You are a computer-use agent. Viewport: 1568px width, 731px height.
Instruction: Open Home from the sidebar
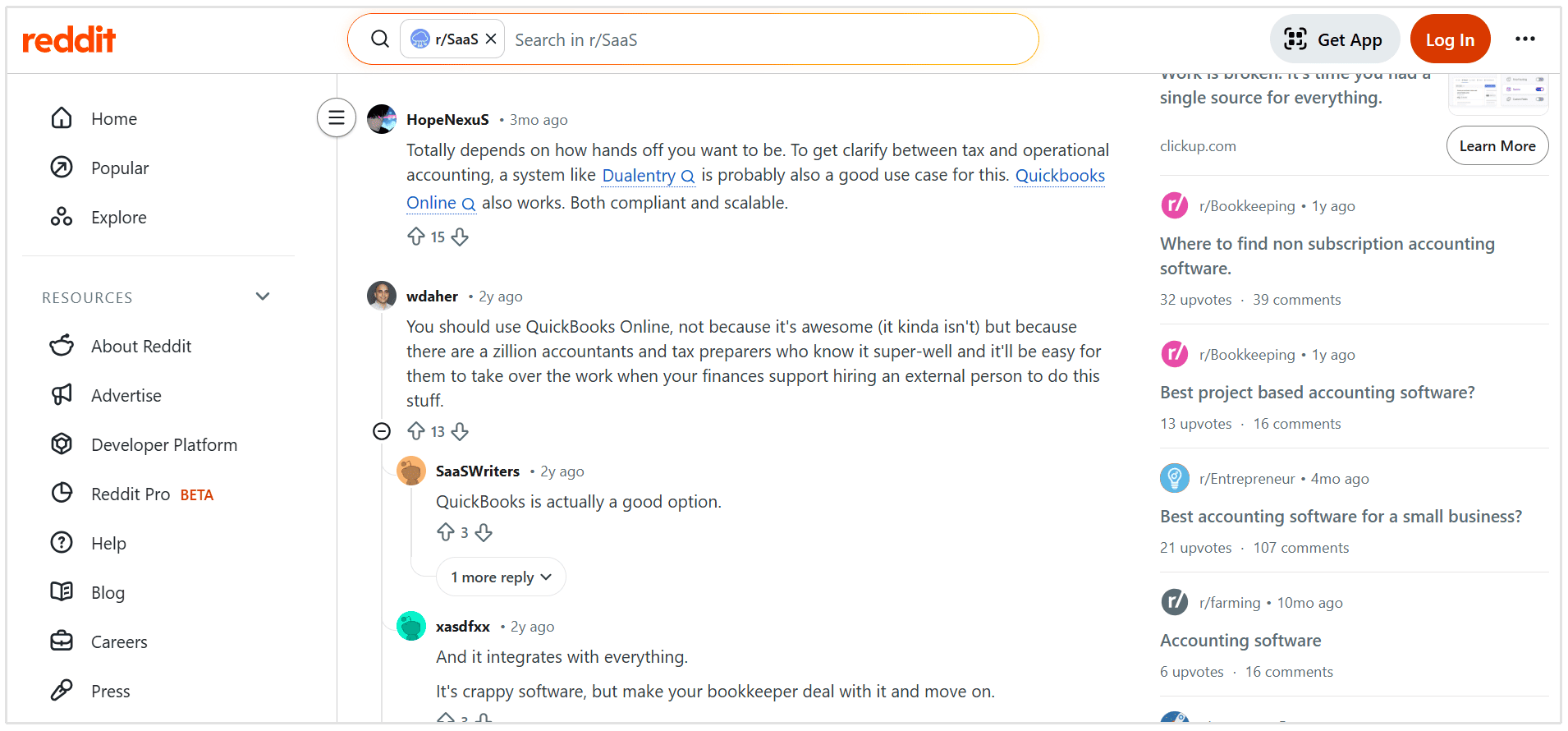tap(113, 118)
